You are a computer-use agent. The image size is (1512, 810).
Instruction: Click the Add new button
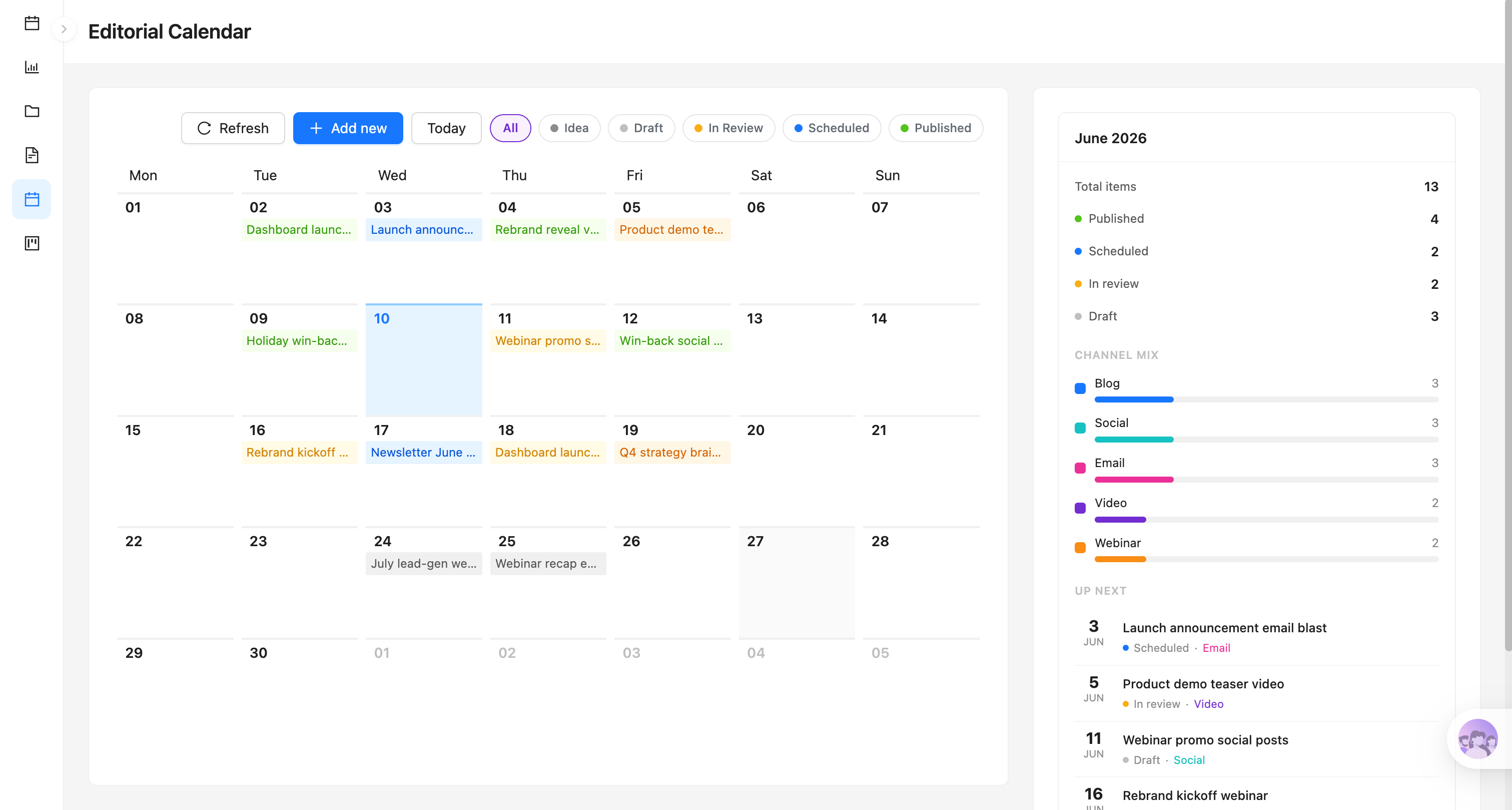[x=348, y=128]
